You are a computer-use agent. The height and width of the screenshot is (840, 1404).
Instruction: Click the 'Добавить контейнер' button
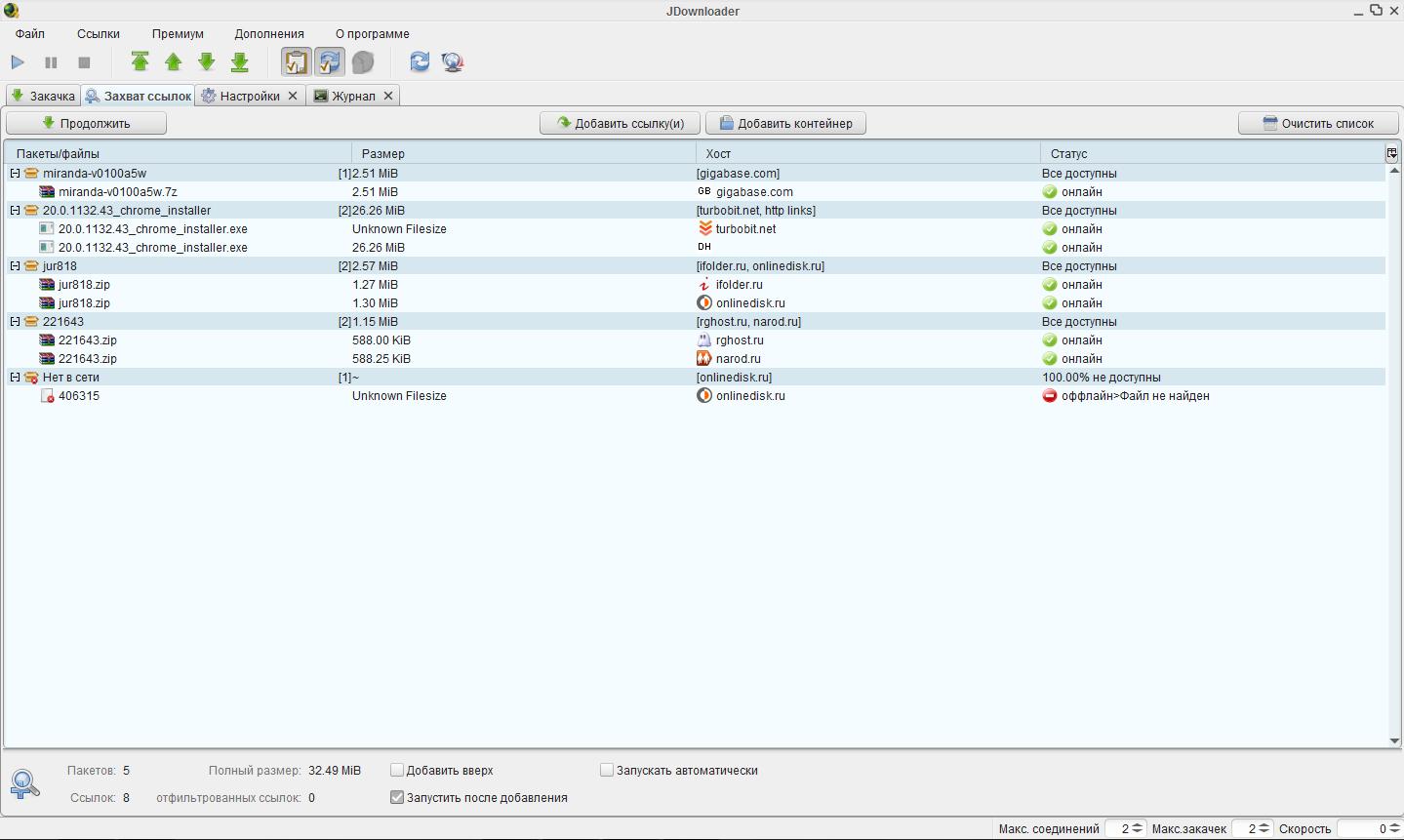coord(785,124)
